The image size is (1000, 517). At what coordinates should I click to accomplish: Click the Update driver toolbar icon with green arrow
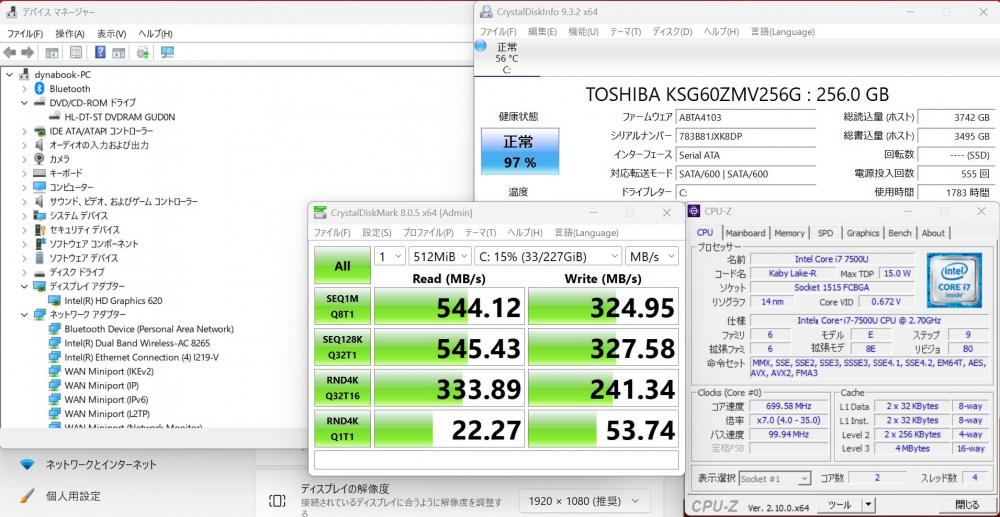click(x=143, y=52)
